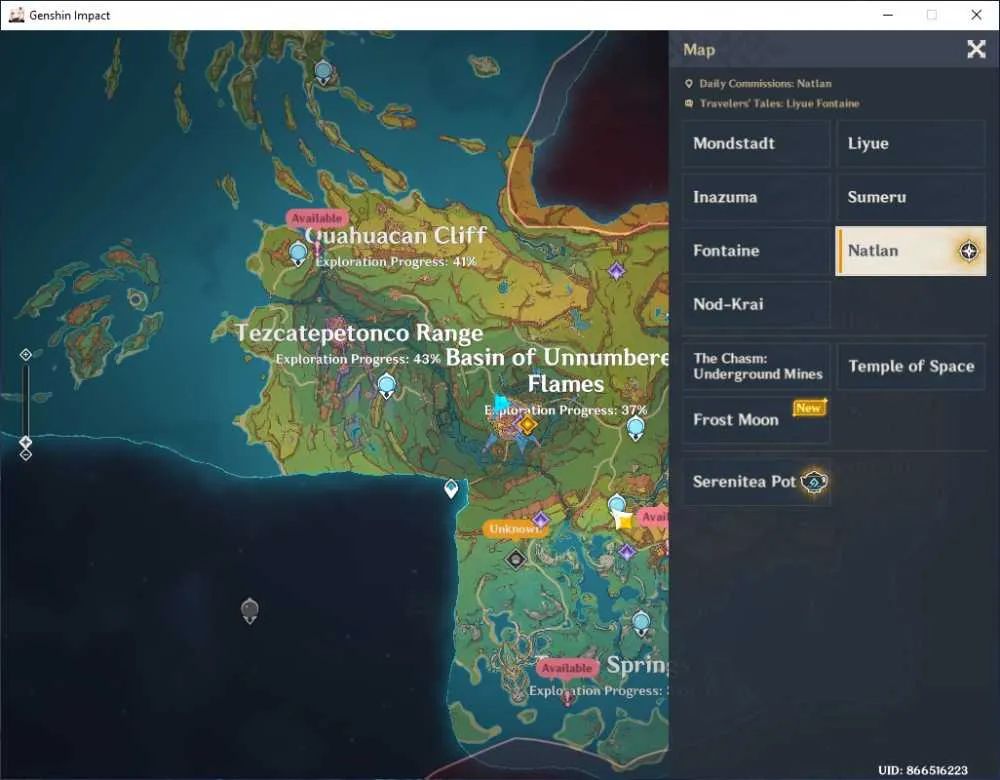Select the highlighted Natlan region
Screen dimensions: 1000x780
point(911,251)
